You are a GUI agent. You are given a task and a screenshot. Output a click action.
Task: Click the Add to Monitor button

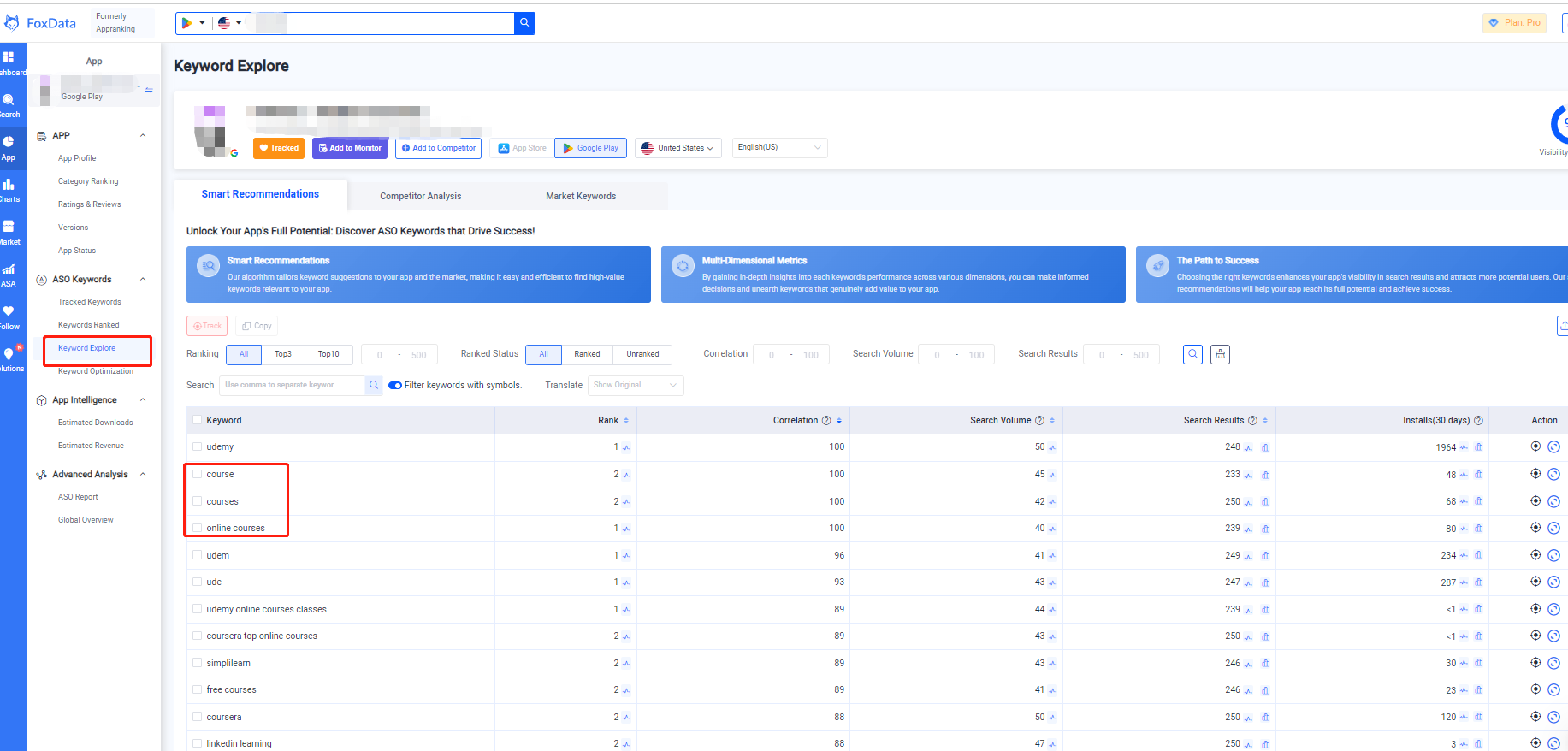350,148
